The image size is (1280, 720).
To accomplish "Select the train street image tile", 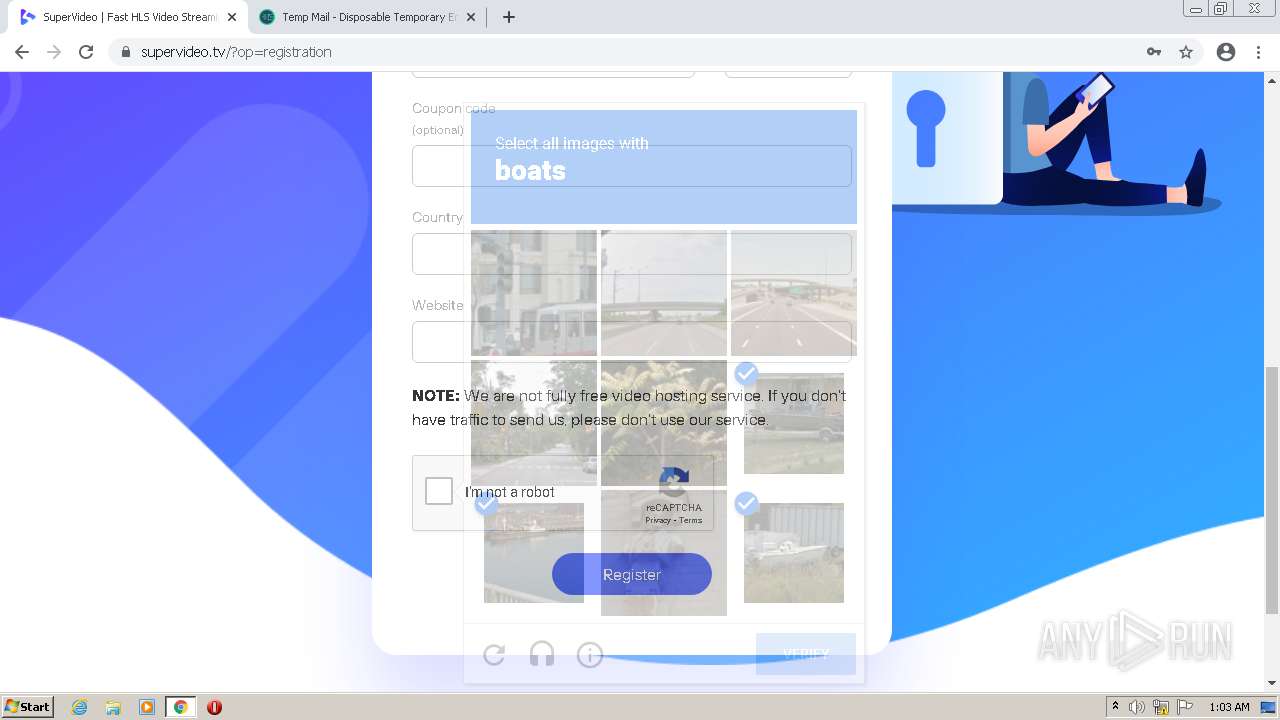I will (x=534, y=293).
